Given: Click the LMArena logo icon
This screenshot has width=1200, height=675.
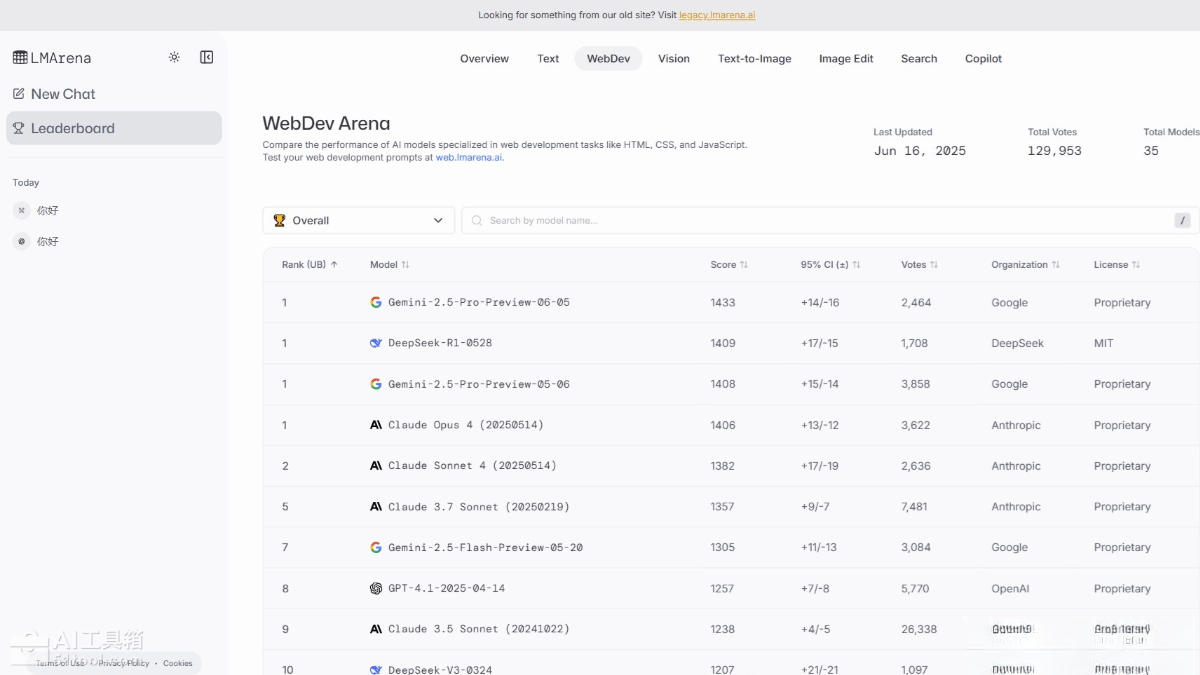Looking at the screenshot, I should point(20,58).
